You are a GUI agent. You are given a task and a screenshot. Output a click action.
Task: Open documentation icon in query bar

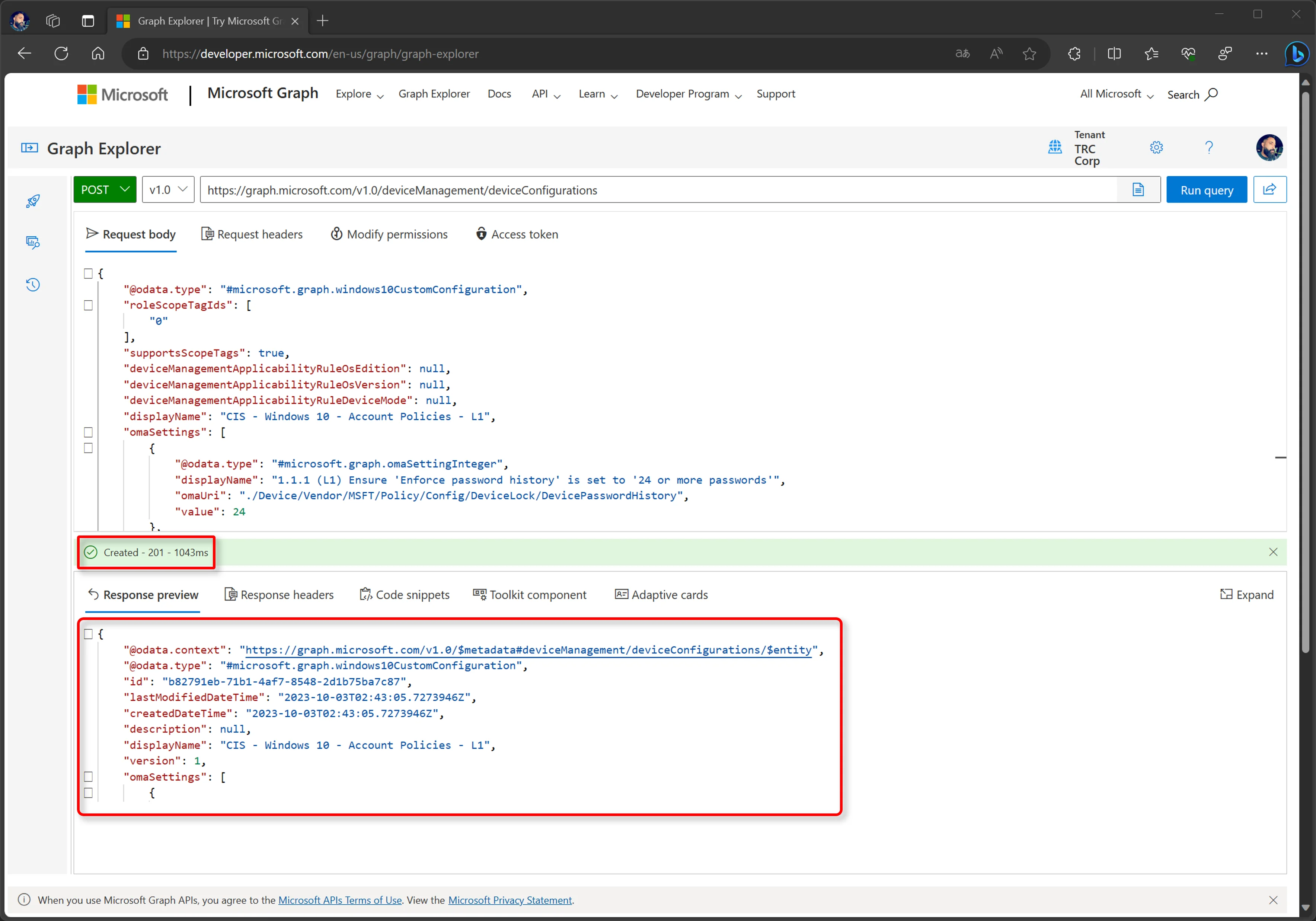point(1138,190)
